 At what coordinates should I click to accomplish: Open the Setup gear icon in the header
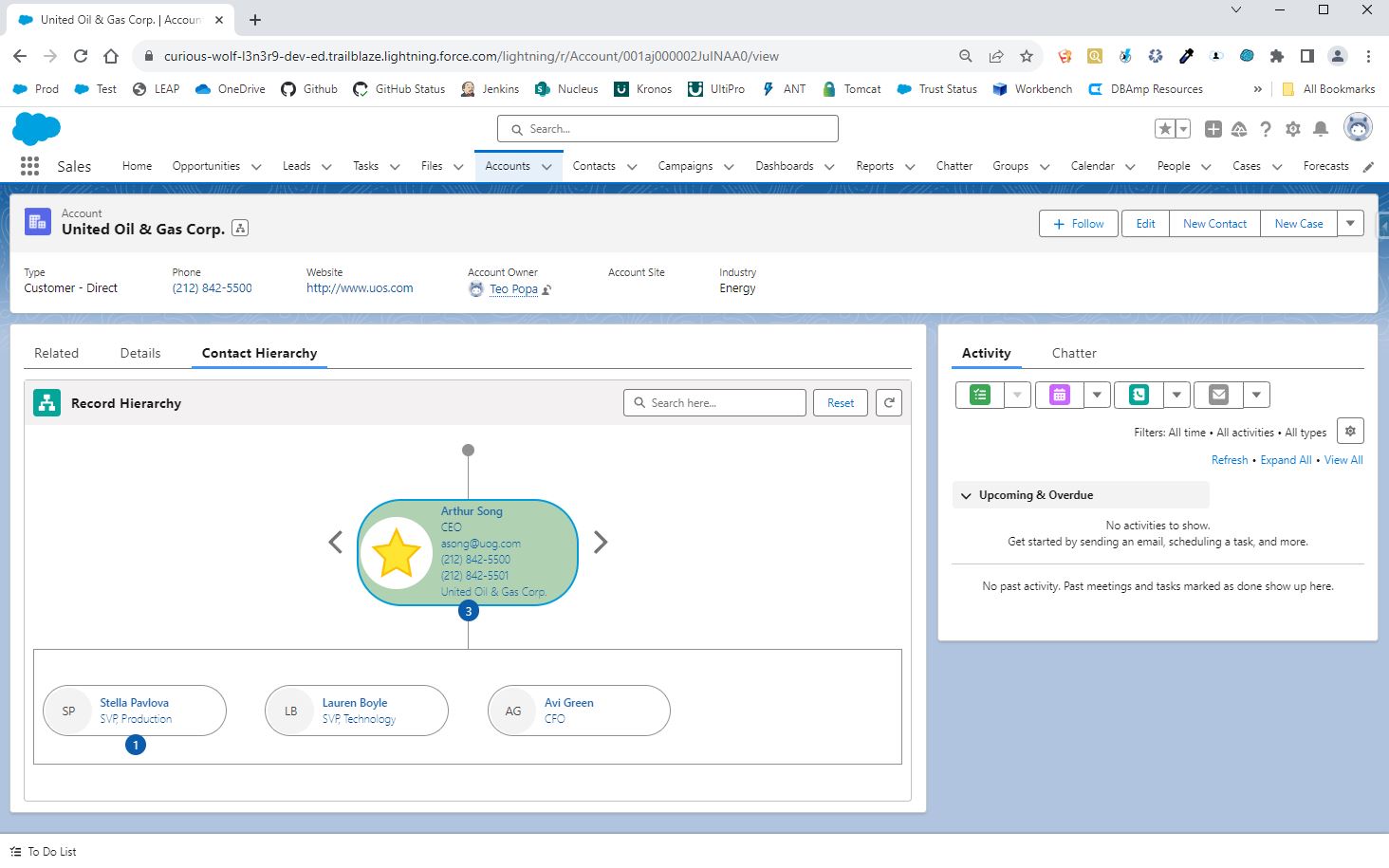1292,128
